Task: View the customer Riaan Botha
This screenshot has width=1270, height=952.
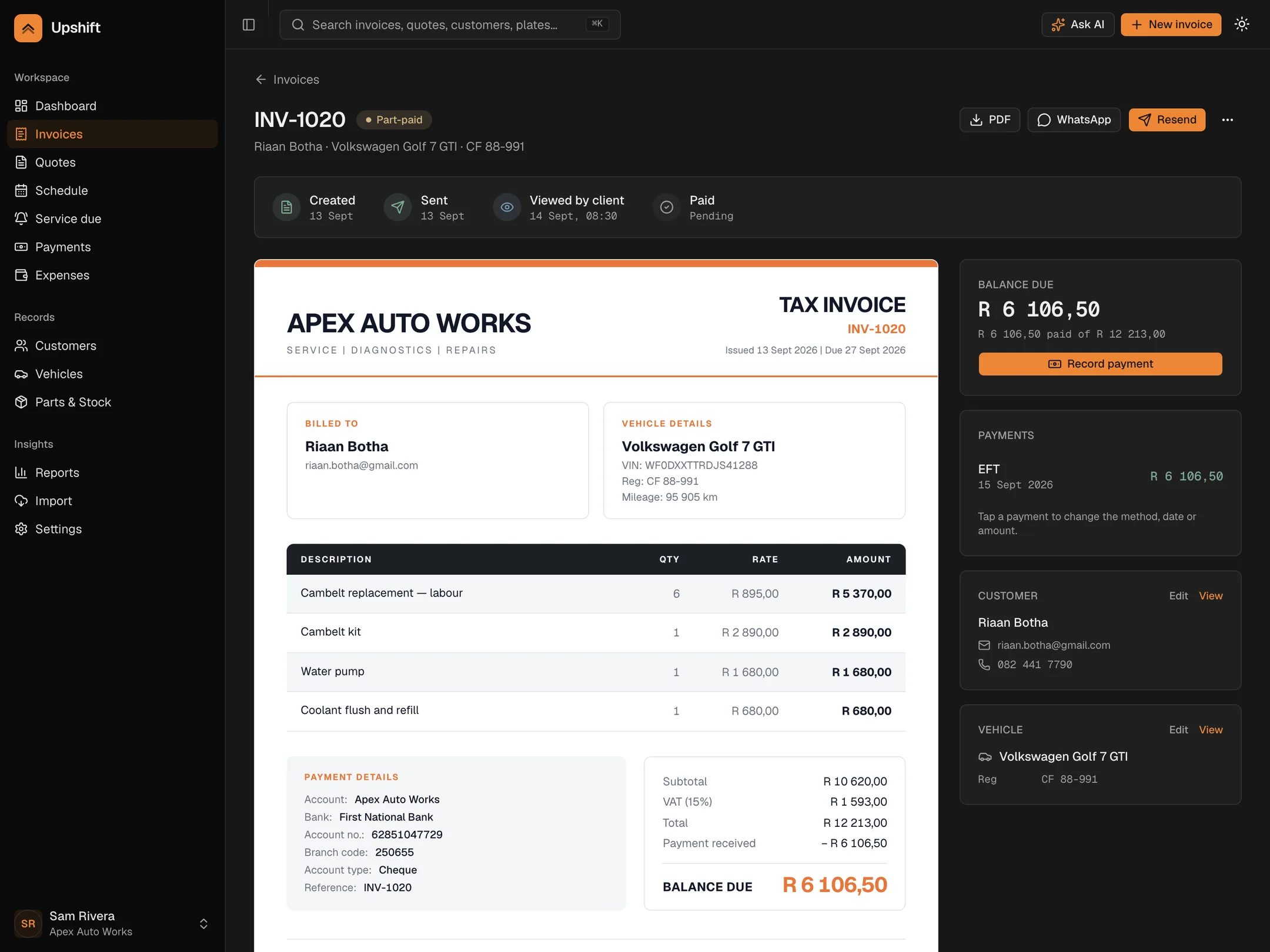Action: click(x=1211, y=596)
